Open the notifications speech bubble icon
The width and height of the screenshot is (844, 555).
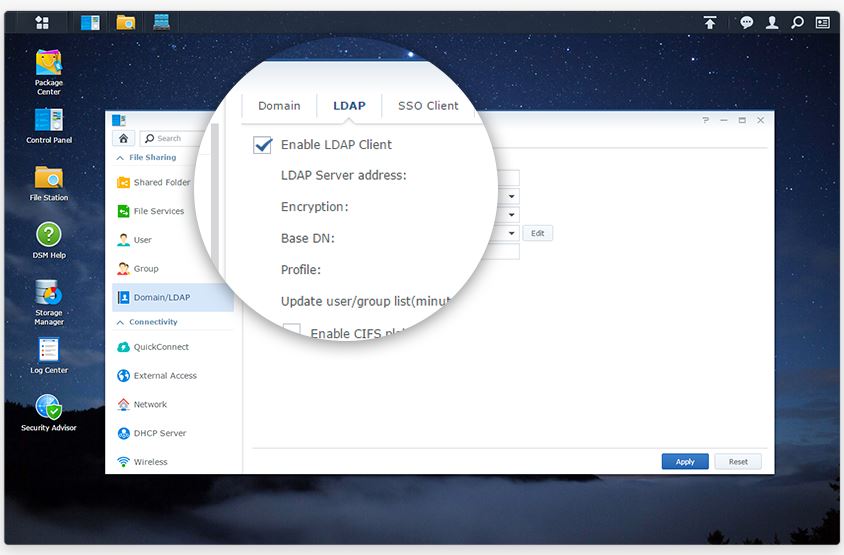pos(746,23)
